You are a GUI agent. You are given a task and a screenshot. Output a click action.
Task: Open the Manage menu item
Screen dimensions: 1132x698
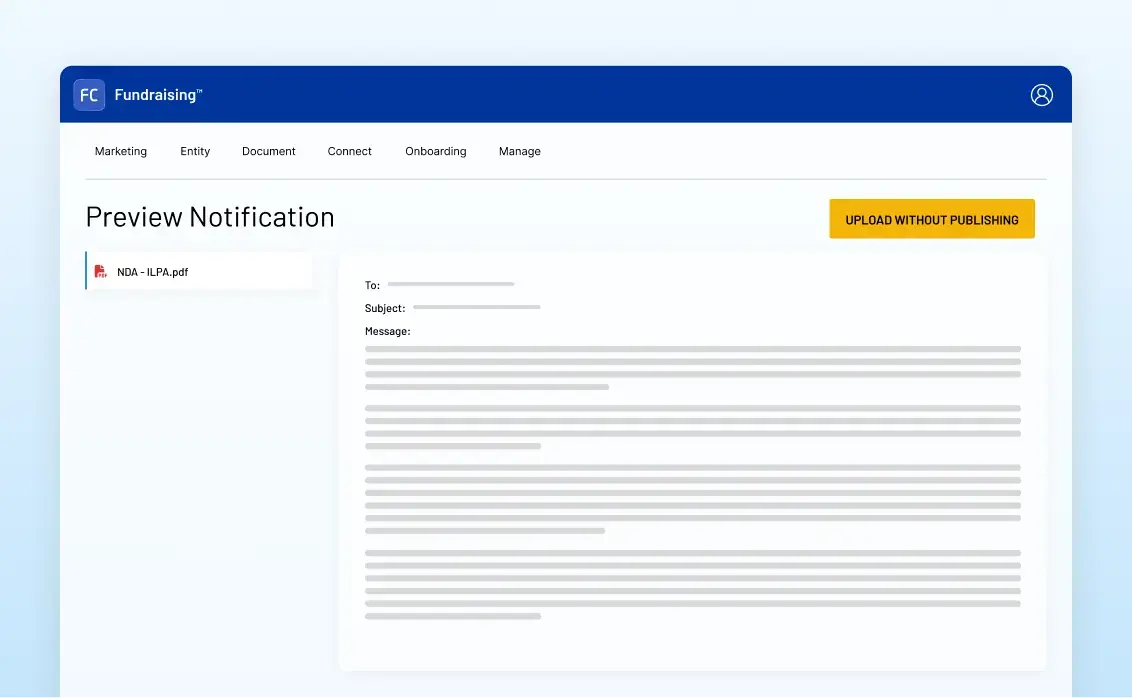click(x=519, y=152)
